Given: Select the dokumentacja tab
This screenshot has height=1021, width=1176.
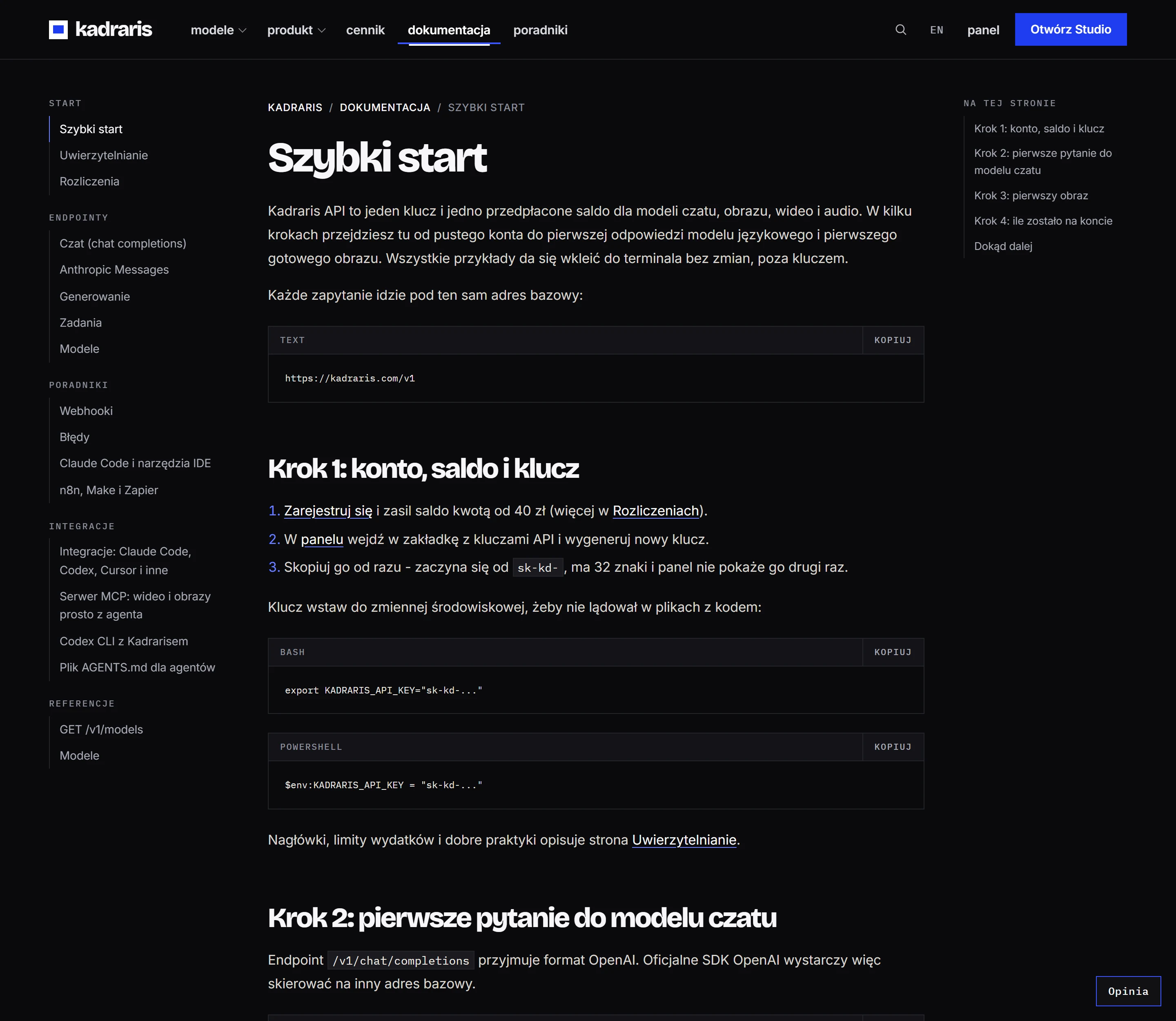Looking at the screenshot, I should (x=449, y=30).
